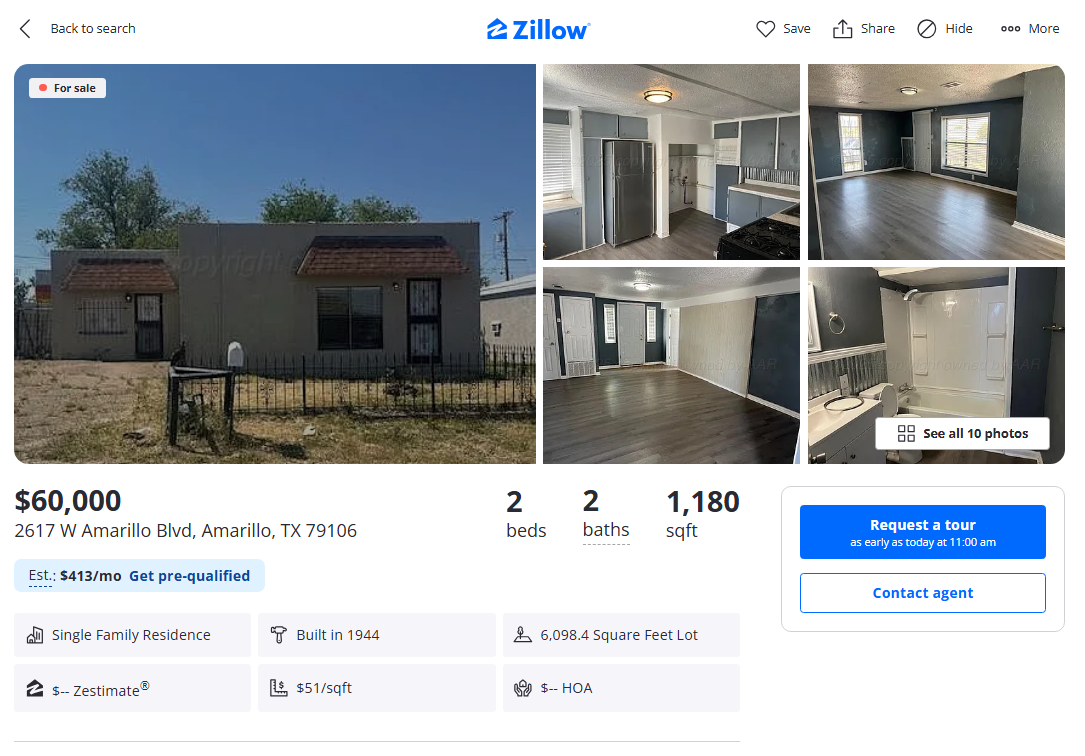
Task: Click the HOA hands icon
Action: [522, 688]
